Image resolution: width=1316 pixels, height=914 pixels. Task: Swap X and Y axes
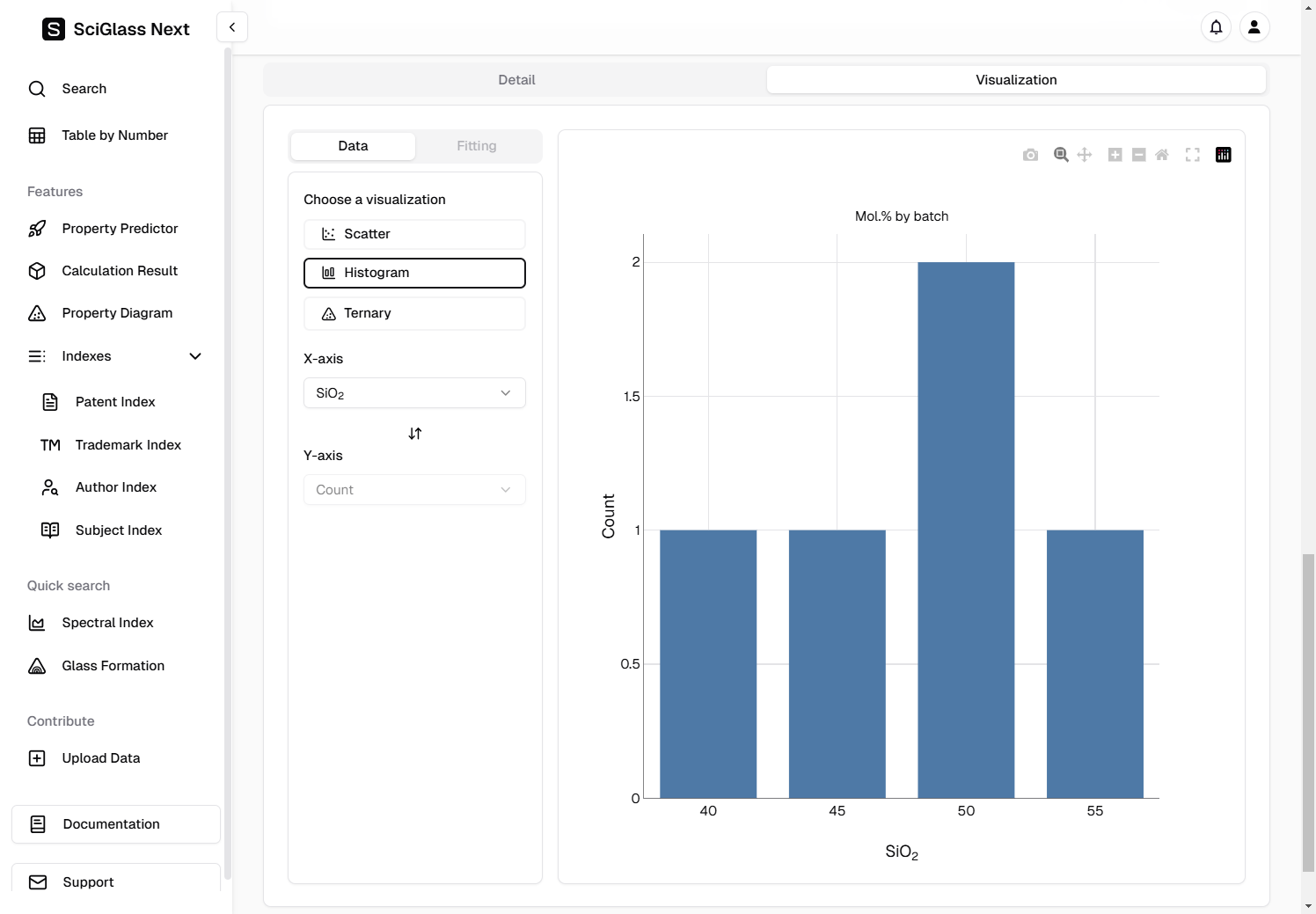click(415, 434)
